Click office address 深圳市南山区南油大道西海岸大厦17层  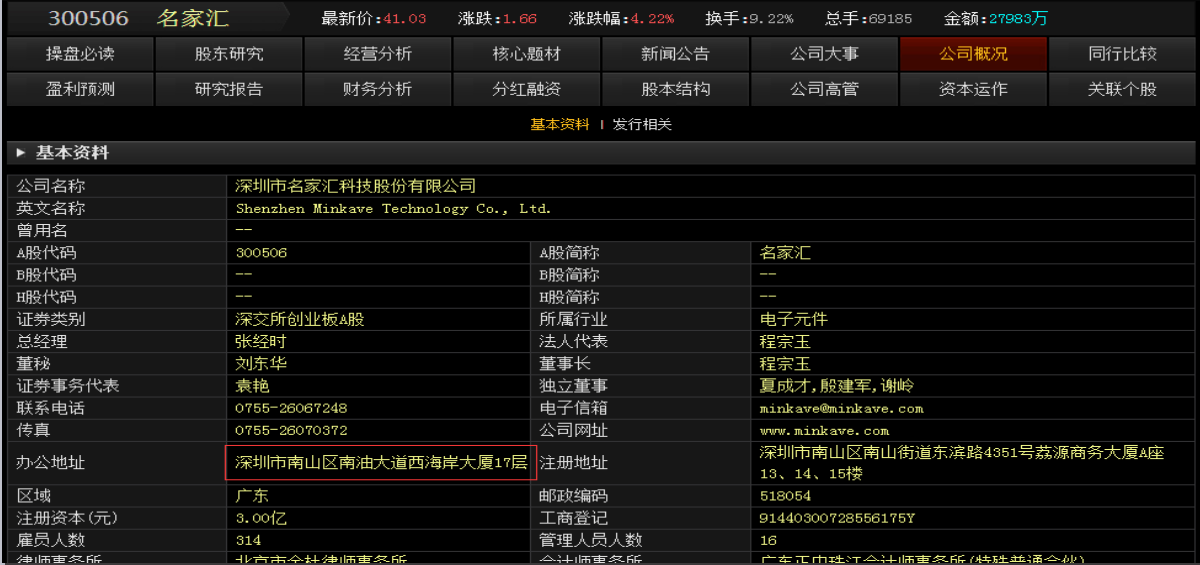(380, 463)
